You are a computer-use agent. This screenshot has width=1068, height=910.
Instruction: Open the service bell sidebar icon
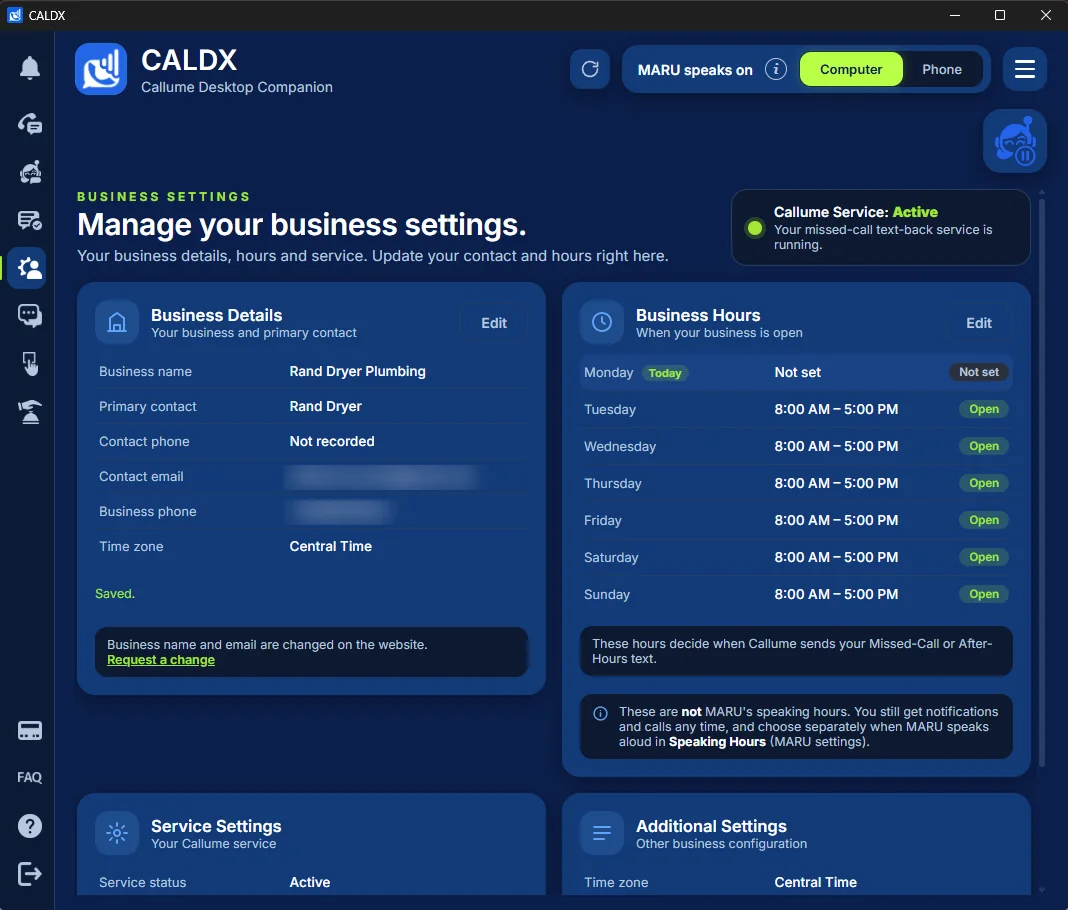(x=29, y=411)
